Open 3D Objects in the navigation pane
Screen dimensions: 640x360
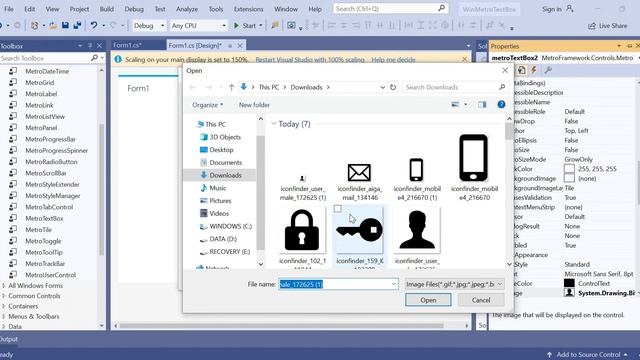coord(225,137)
